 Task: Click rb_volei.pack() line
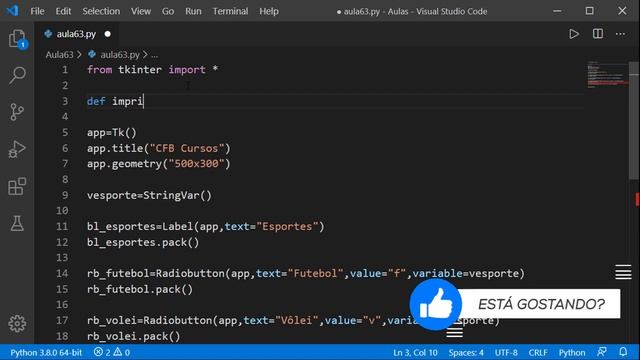(133, 336)
